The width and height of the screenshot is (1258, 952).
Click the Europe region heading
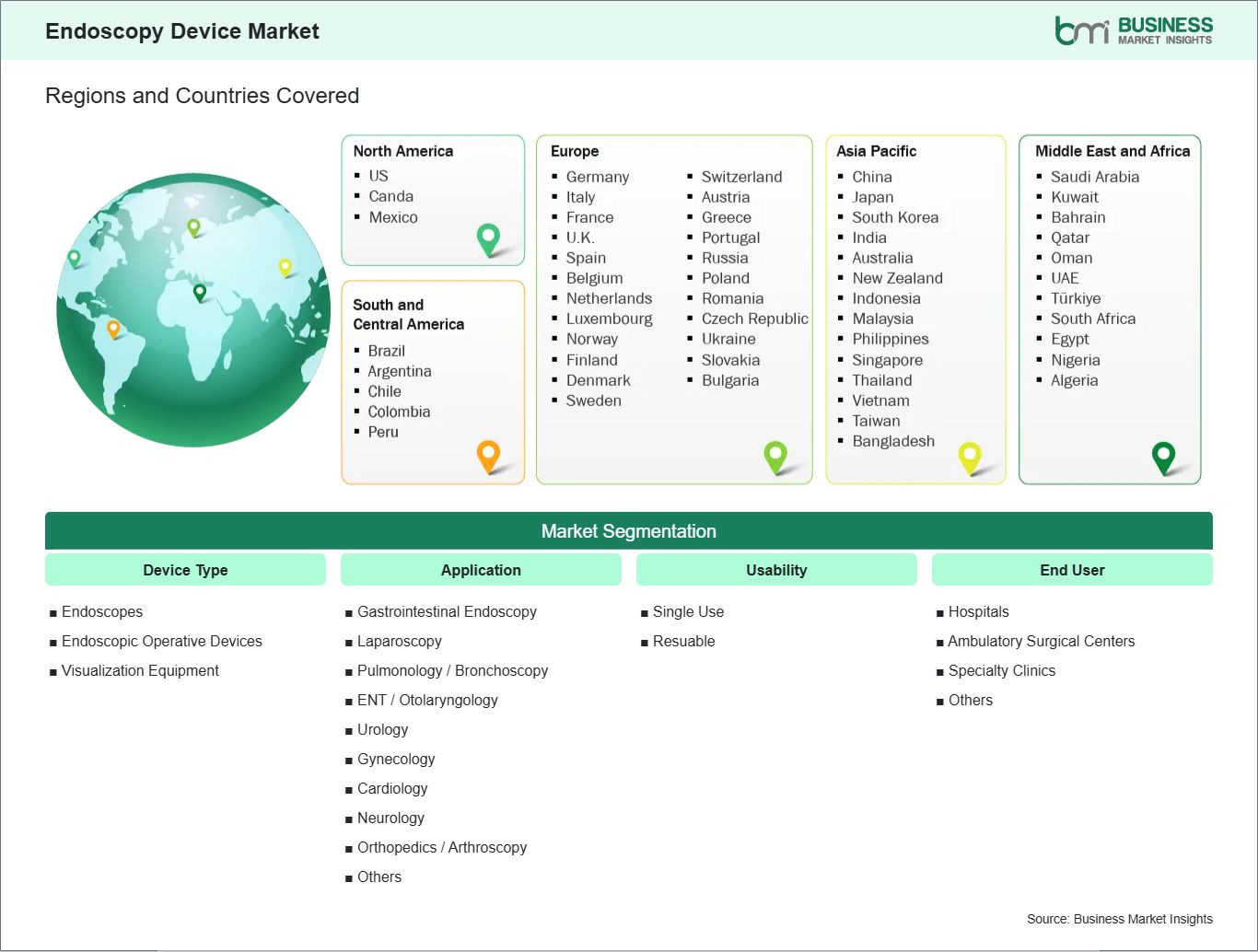tap(575, 151)
